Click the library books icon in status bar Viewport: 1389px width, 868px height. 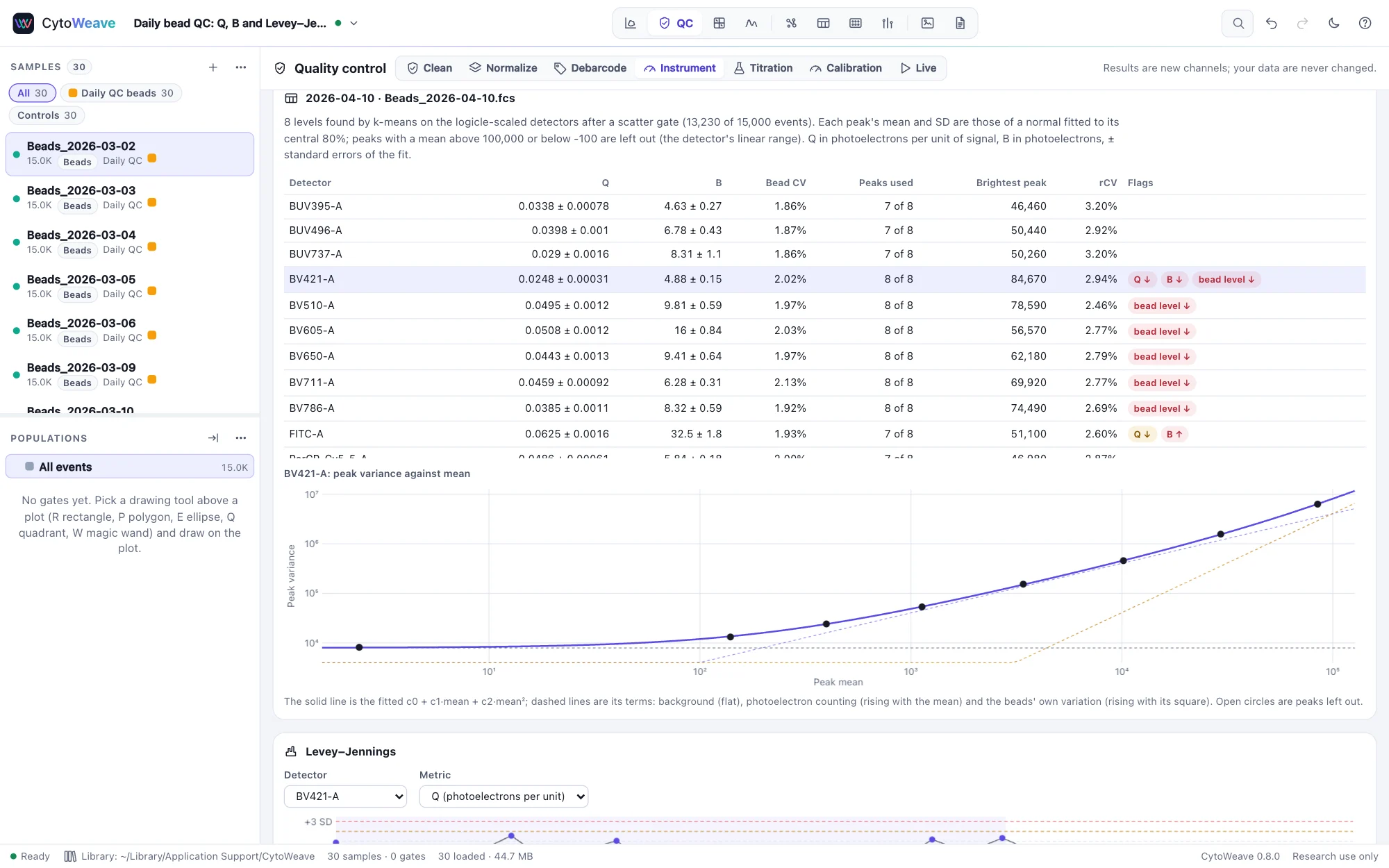[x=70, y=856]
